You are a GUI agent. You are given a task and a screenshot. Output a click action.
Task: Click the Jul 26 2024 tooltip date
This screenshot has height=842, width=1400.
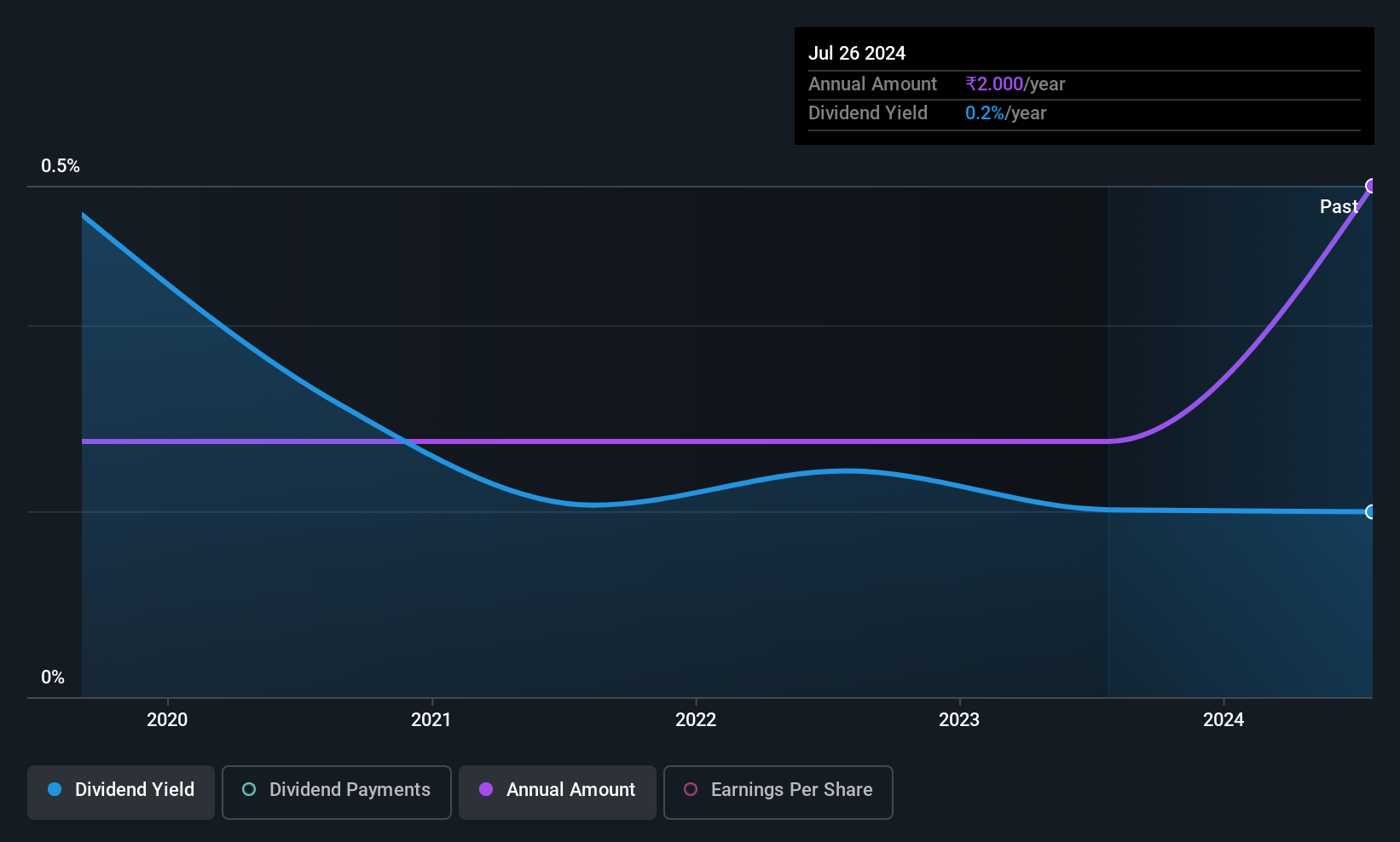tap(857, 53)
